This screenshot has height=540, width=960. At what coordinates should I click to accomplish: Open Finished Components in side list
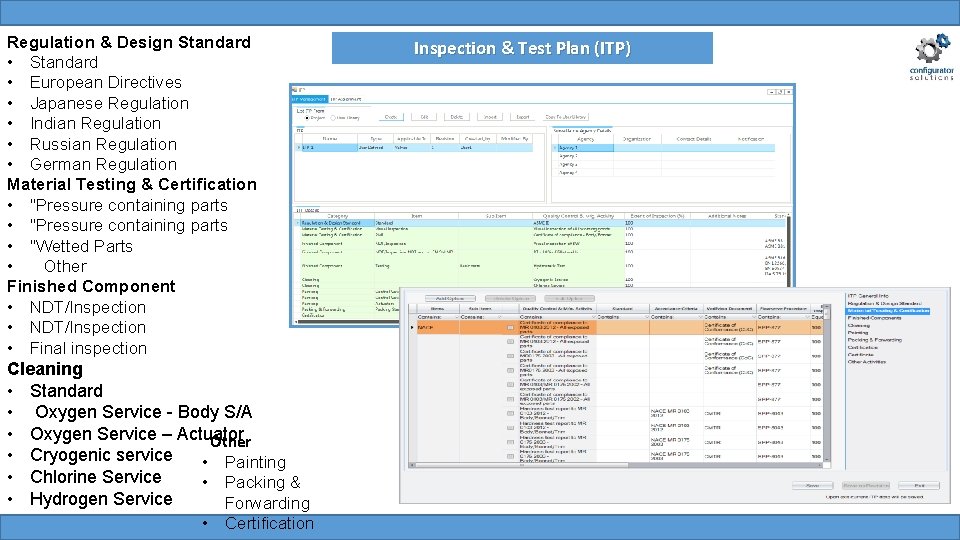pyautogui.click(x=874, y=318)
